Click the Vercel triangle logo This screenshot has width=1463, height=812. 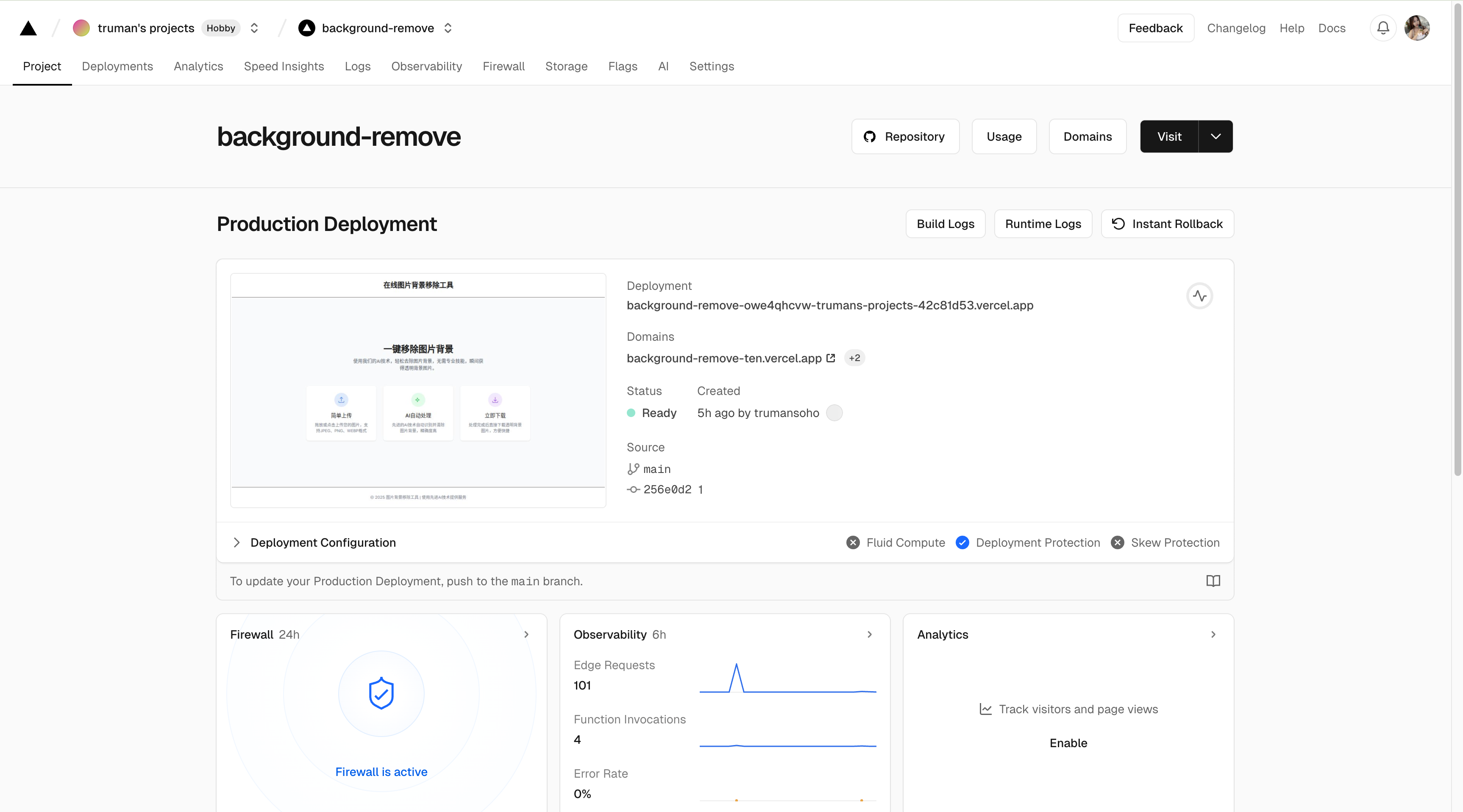click(x=28, y=28)
